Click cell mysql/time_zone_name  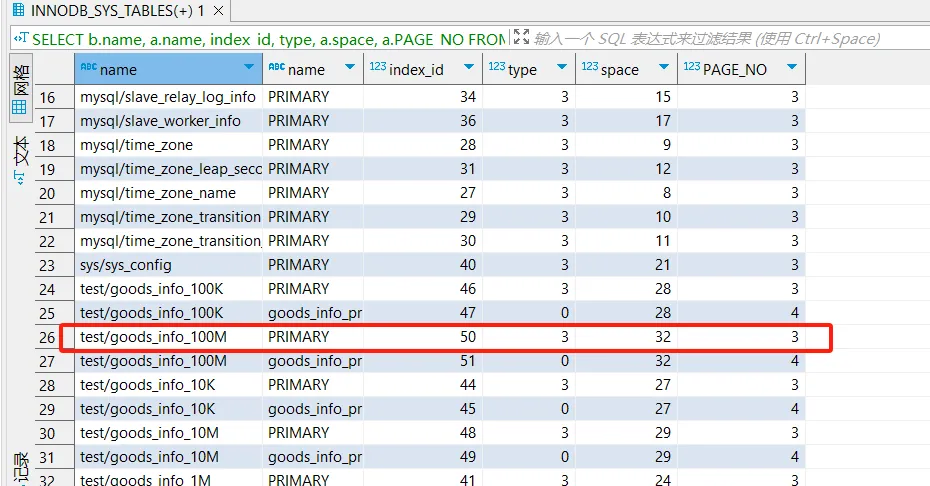pos(168,193)
